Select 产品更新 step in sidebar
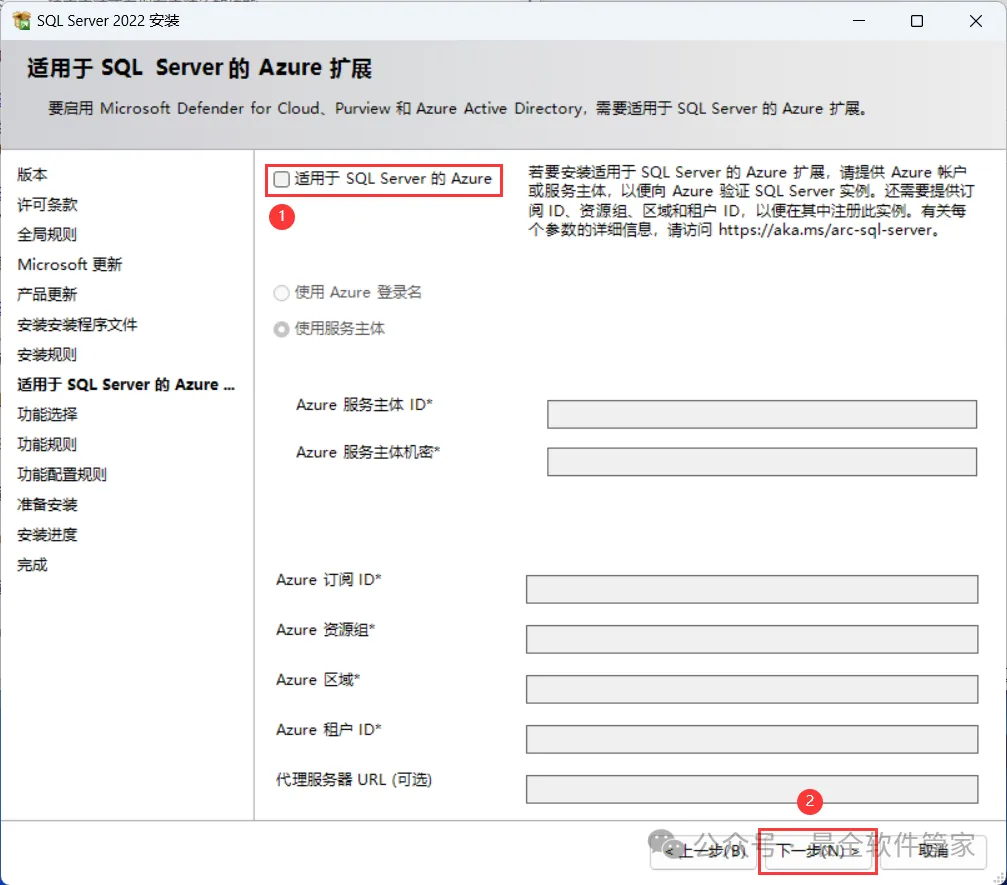This screenshot has width=1007, height=885. pos(47,294)
